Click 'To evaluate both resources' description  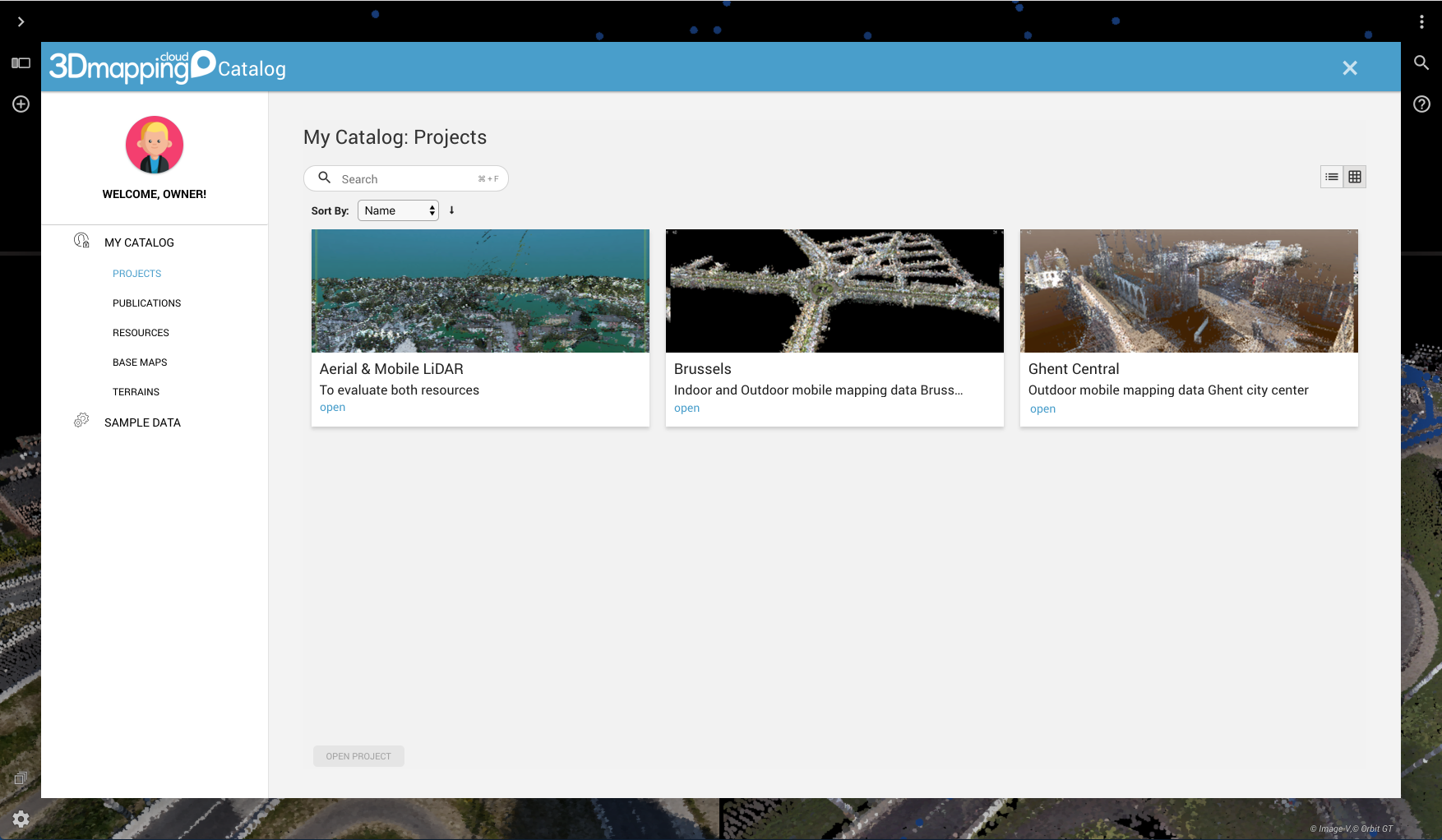[x=400, y=390]
